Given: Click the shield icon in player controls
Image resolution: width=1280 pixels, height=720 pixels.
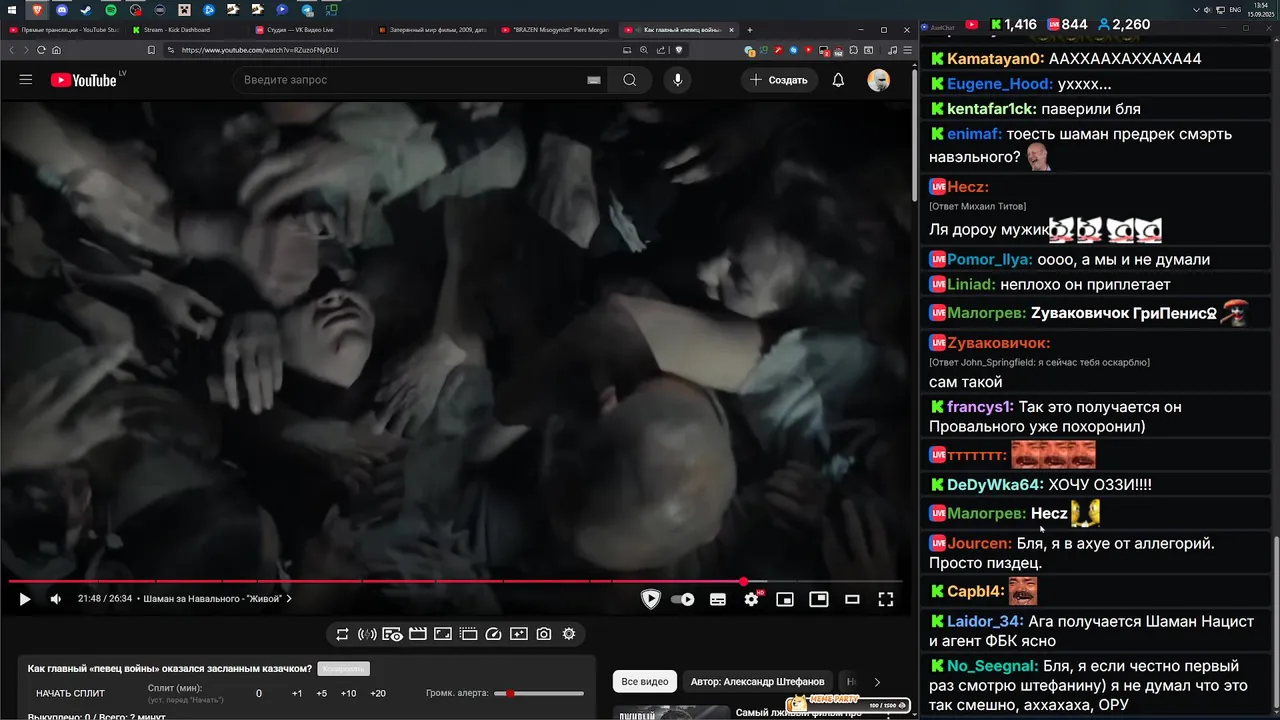Looking at the screenshot, I should (651, 599).
